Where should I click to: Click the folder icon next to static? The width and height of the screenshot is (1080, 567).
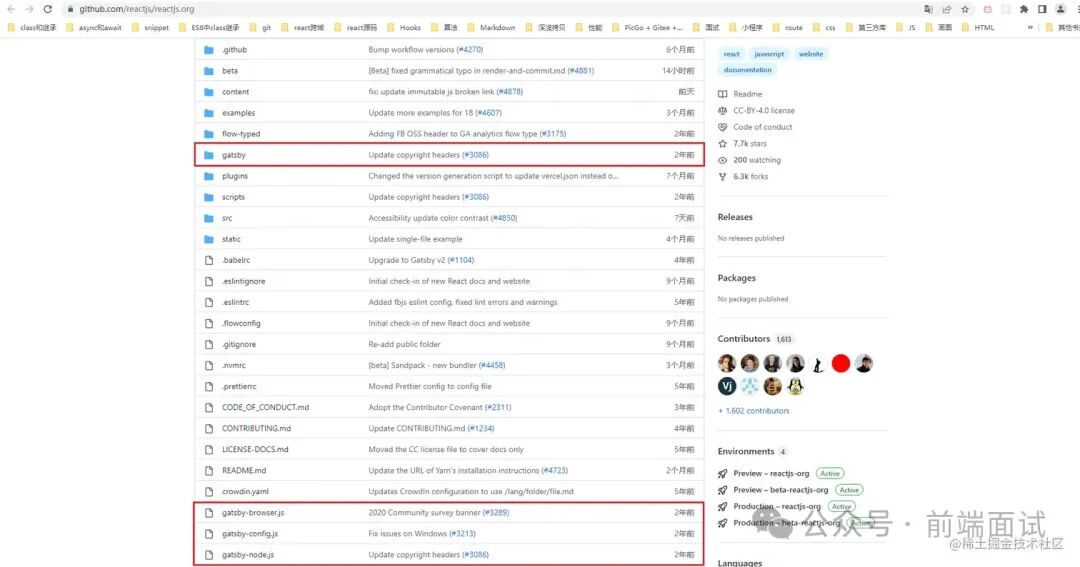[209, 239]
